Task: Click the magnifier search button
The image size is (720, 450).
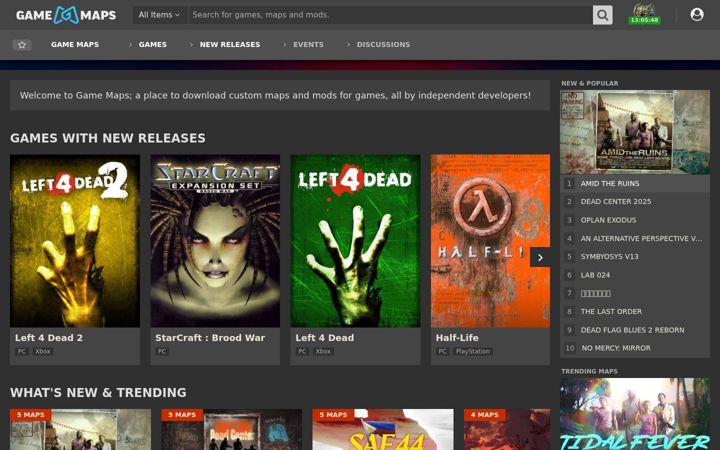Action: tap(602, 15)
